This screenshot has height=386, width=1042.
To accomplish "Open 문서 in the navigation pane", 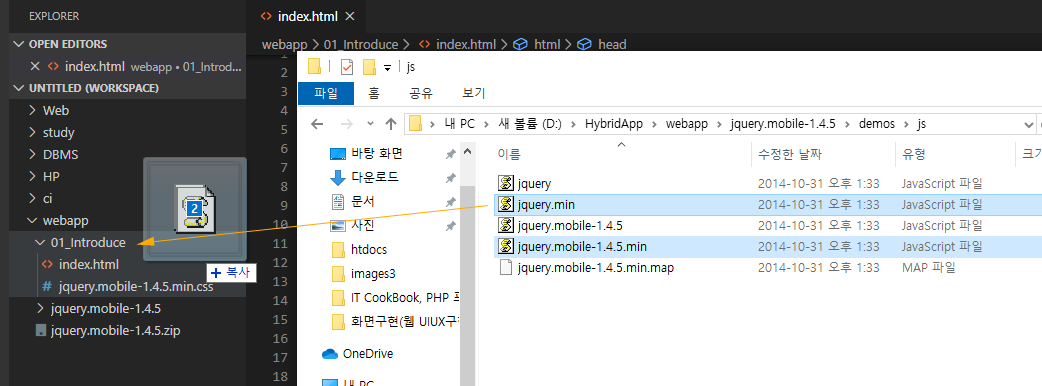I will pos(362,201).
